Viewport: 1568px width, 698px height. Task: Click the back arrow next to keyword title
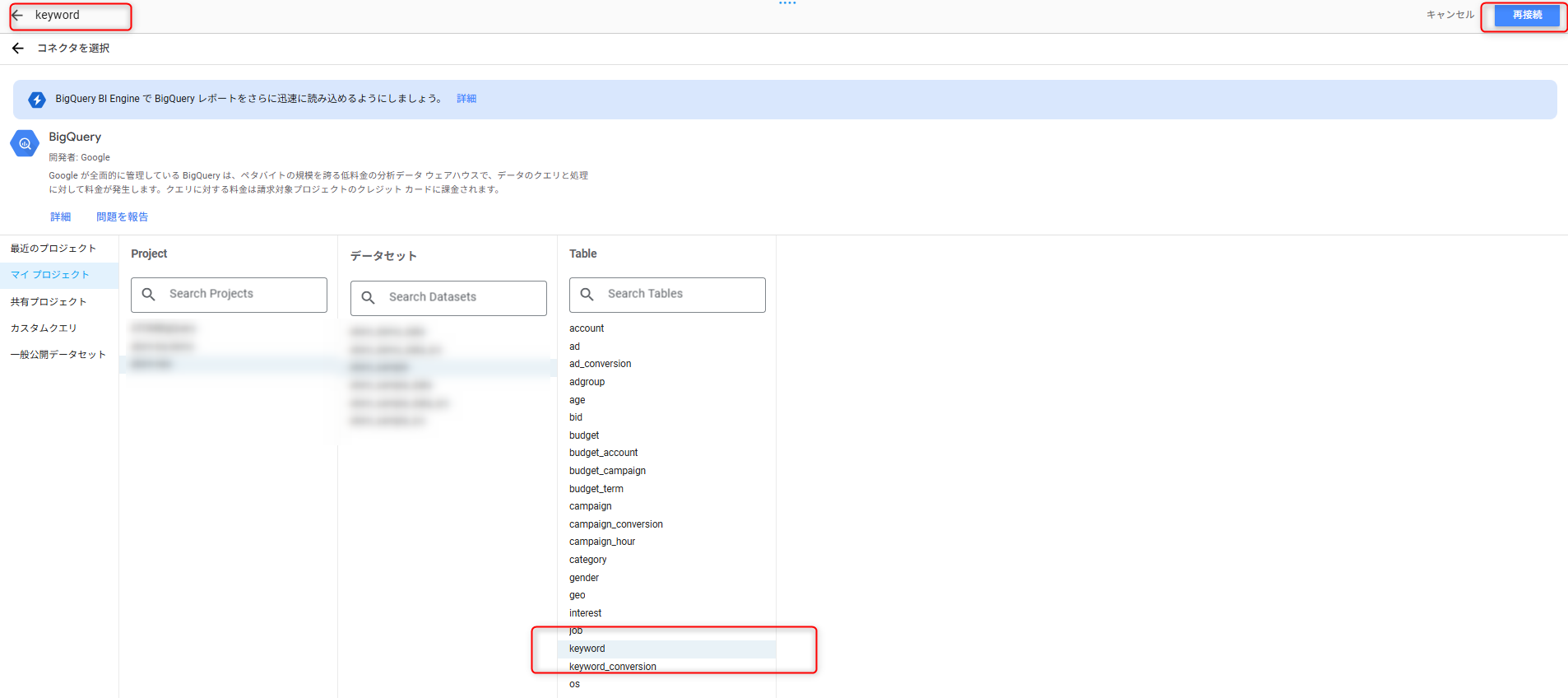(17, 16)
